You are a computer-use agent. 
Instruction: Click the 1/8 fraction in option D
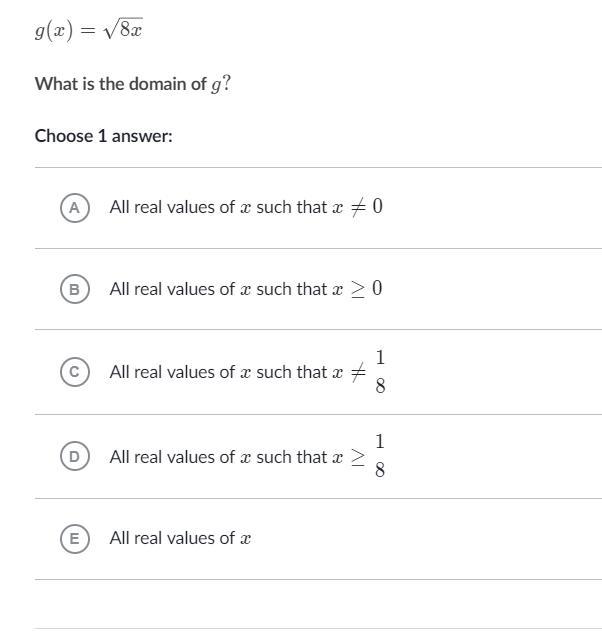[x=380, y=456]
